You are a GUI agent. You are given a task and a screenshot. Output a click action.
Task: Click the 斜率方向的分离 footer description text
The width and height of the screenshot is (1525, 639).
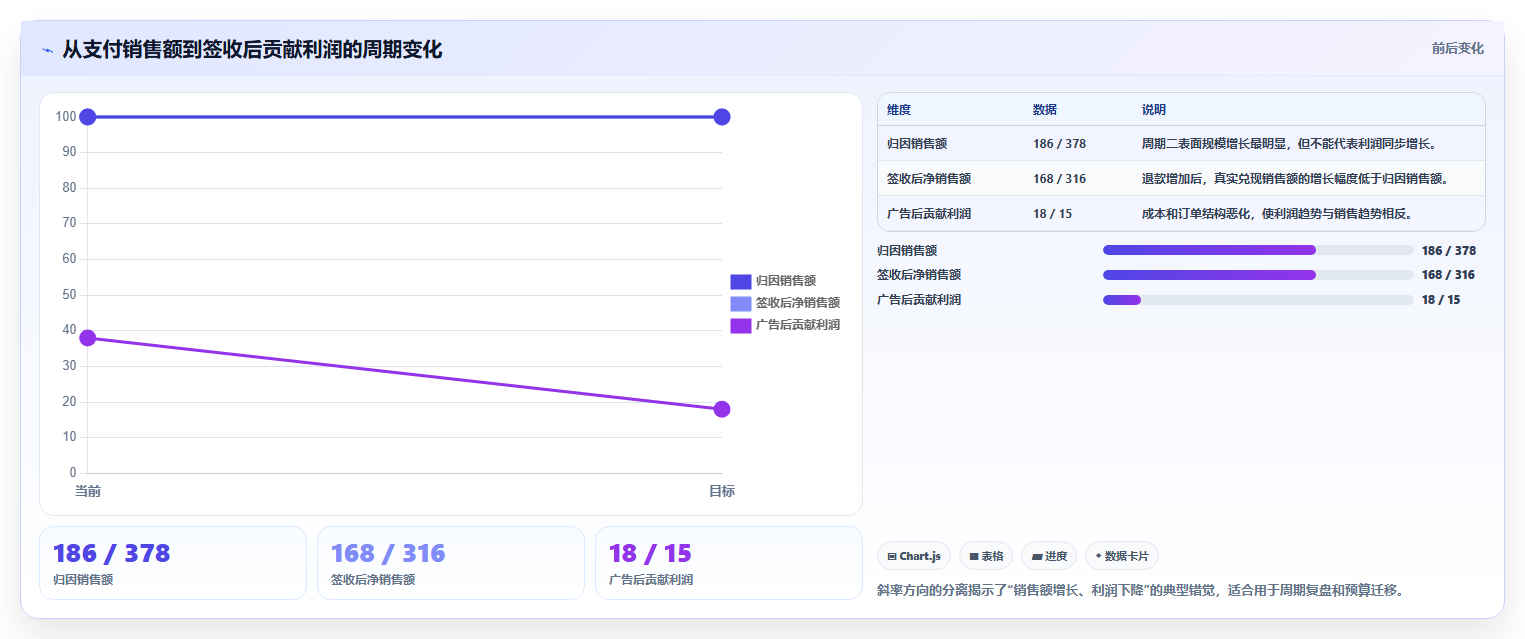pyautogui.click(x=1141, y=590)
